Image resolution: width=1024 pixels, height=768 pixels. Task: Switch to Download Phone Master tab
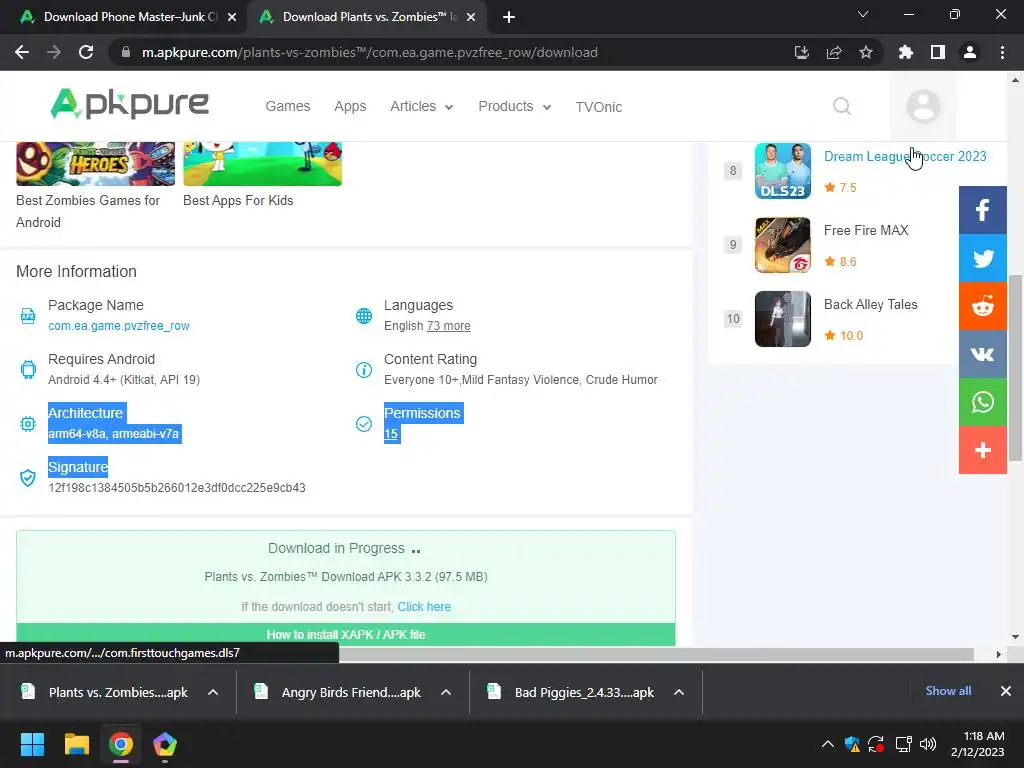121,17
